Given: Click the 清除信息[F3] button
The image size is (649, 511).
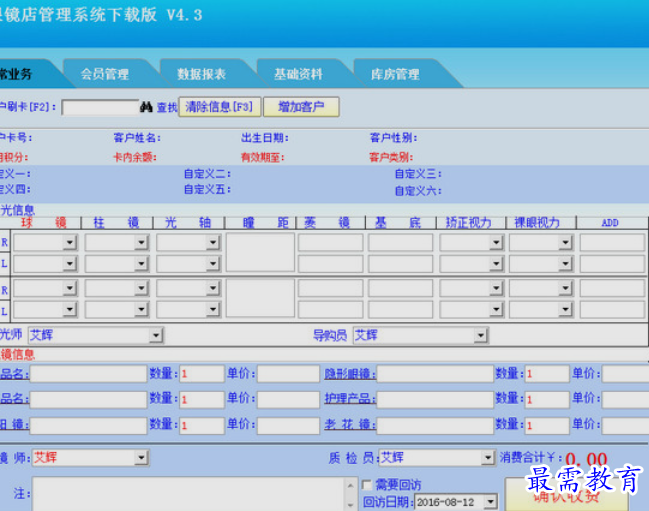Looking at the screenshot, I should coord(220,107).
